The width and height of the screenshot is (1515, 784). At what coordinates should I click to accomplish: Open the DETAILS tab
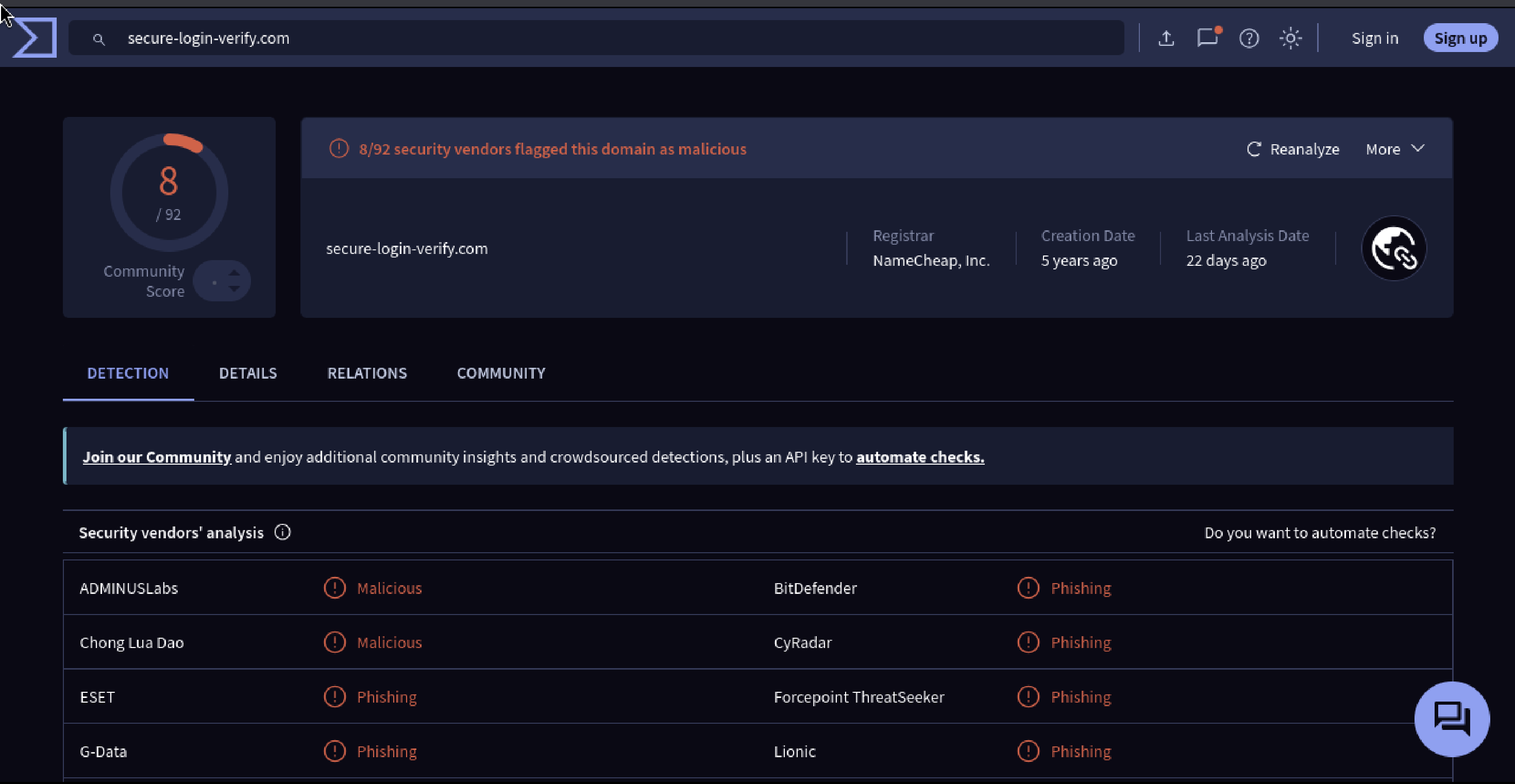(x=247, y=373)
